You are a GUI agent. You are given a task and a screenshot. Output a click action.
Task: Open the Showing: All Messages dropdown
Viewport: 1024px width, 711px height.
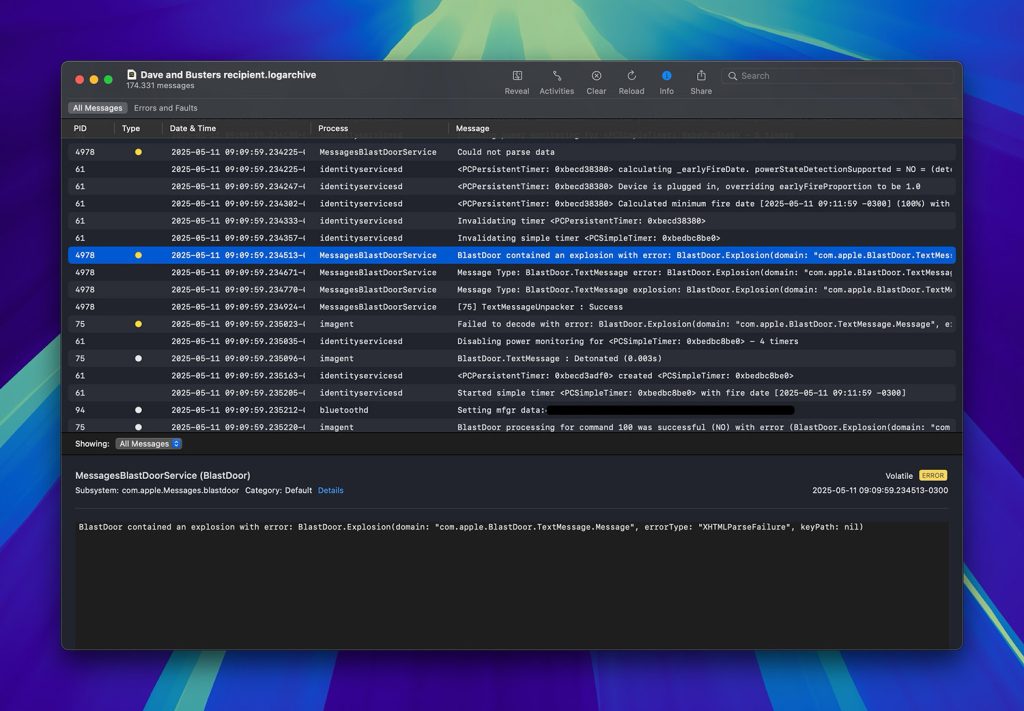tap(150, 443)
